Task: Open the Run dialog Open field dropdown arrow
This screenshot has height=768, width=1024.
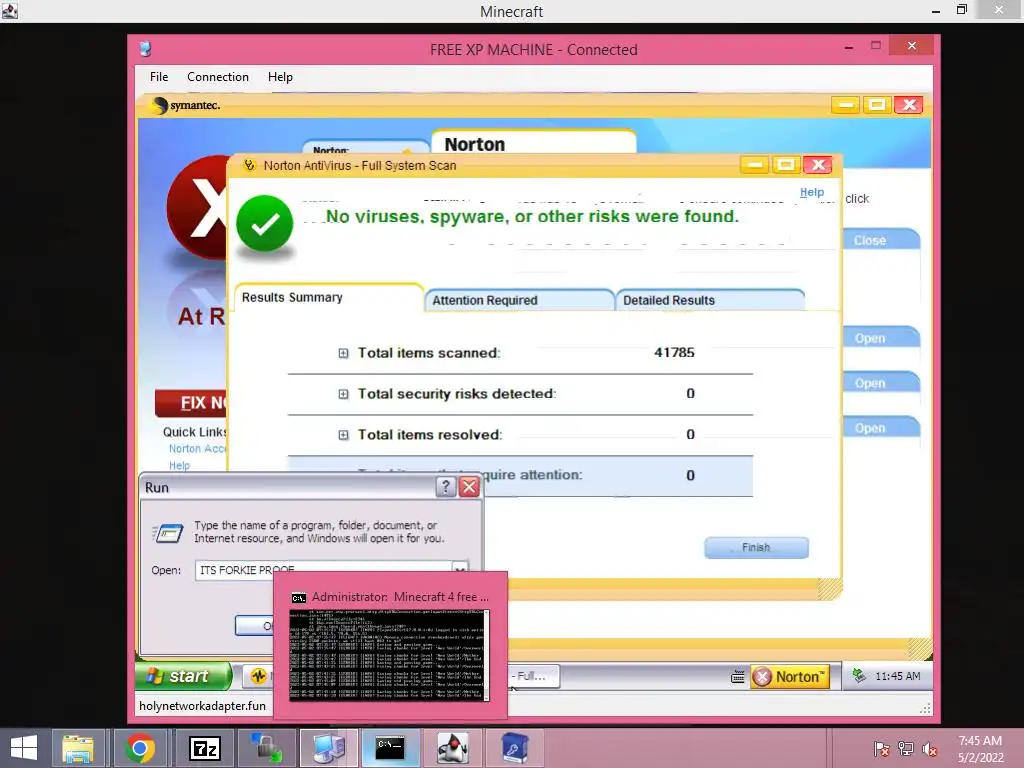Action: [x=460, y=570]
